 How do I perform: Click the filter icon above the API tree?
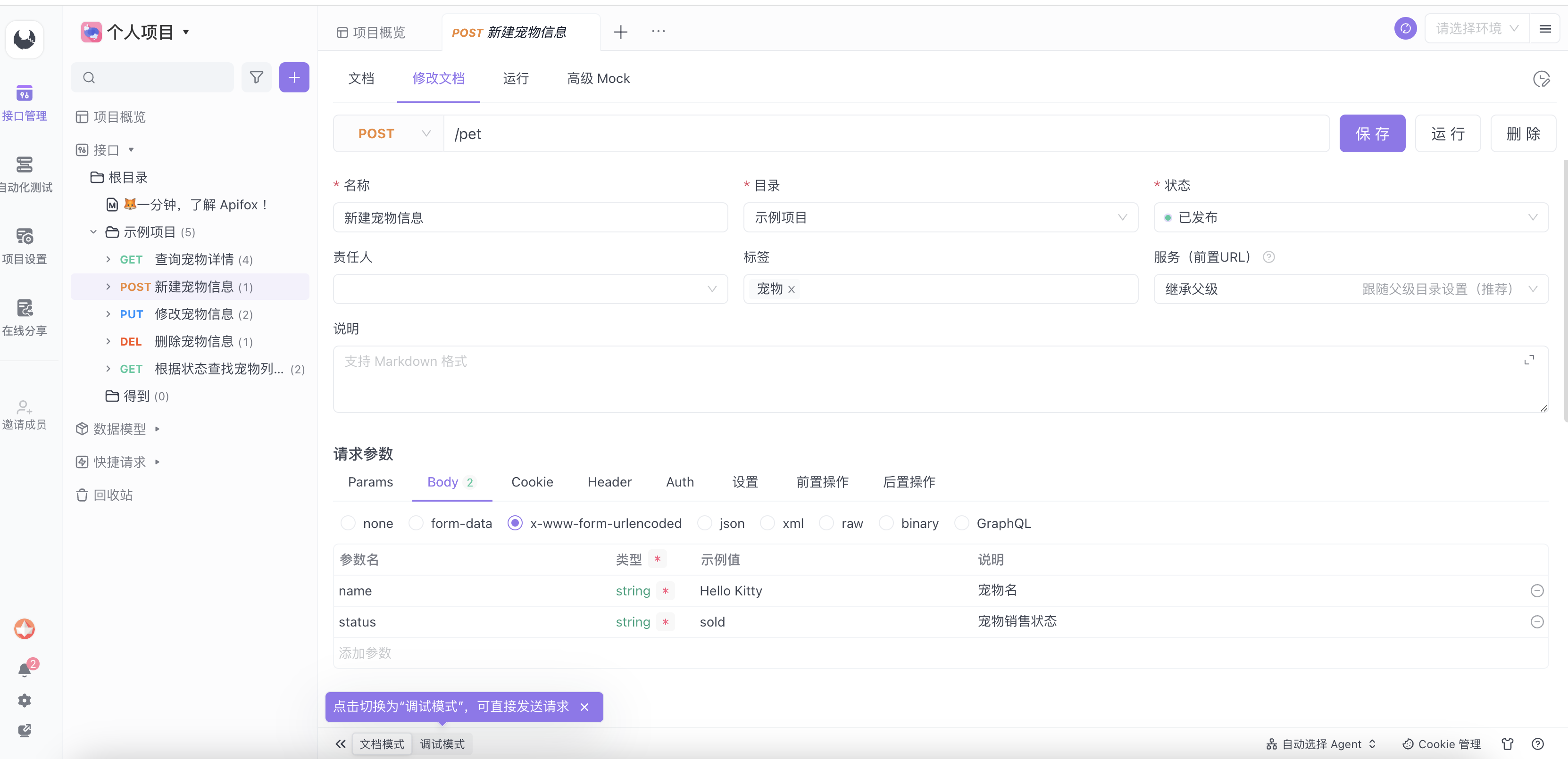256,77
